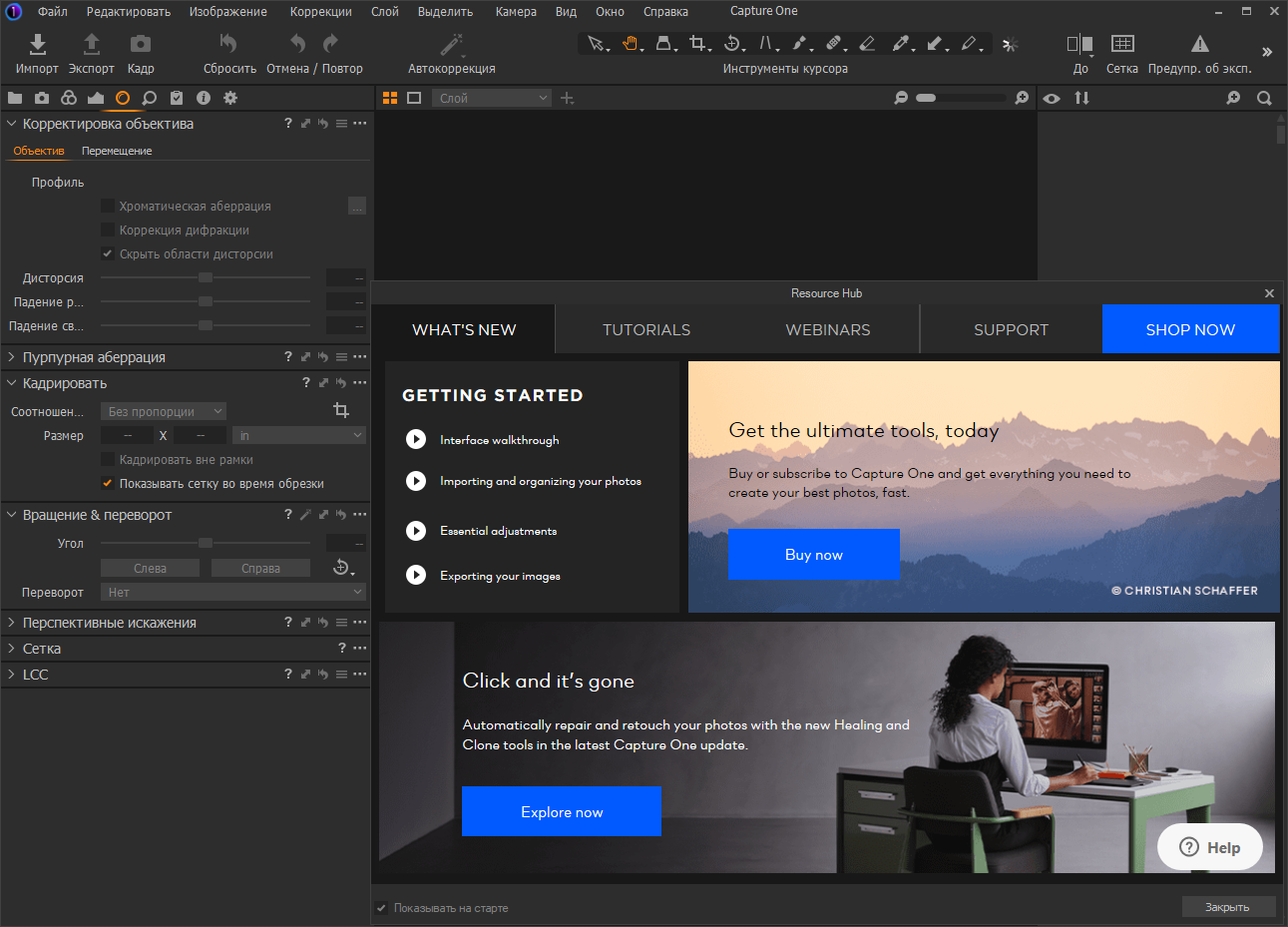
Task: Select the rotate straighten cursor tool
Action: (732, 43)
